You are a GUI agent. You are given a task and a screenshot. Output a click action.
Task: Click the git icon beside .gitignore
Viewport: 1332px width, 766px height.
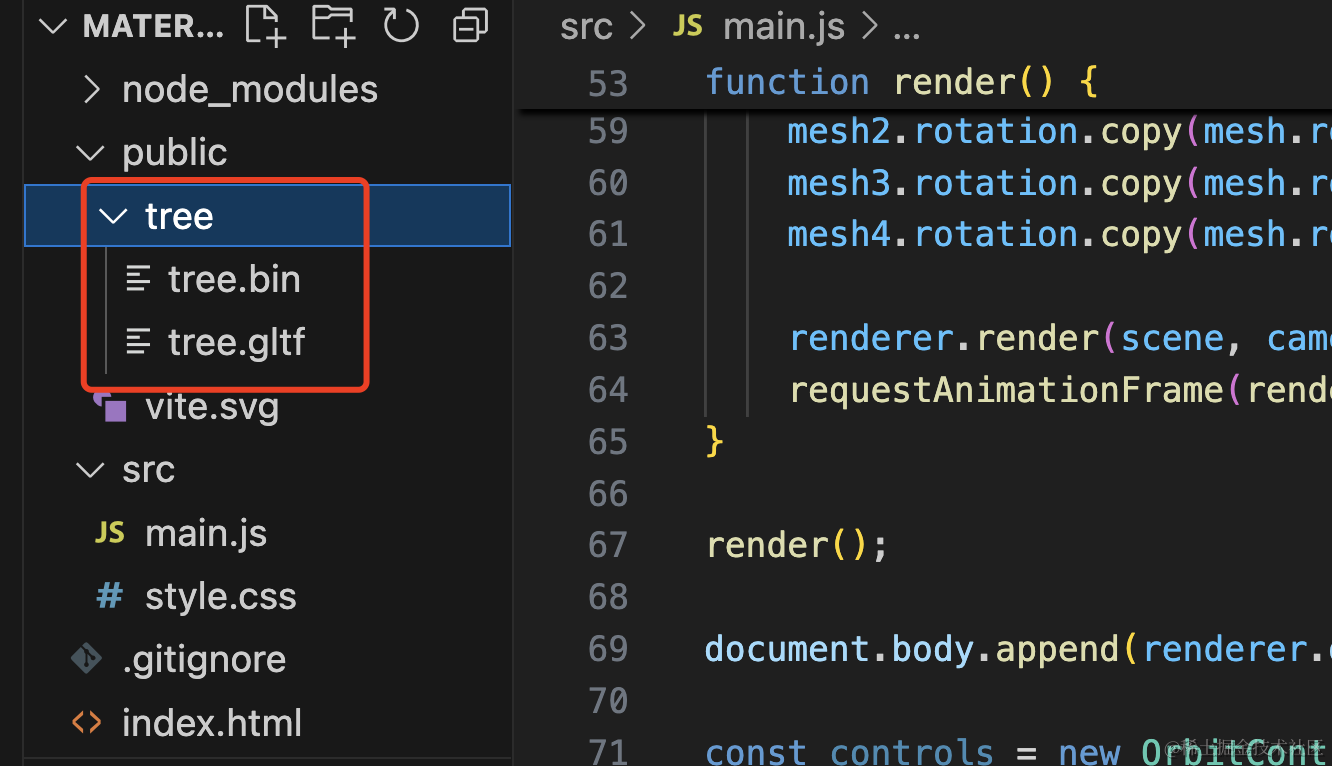click(x=87, y=659)
